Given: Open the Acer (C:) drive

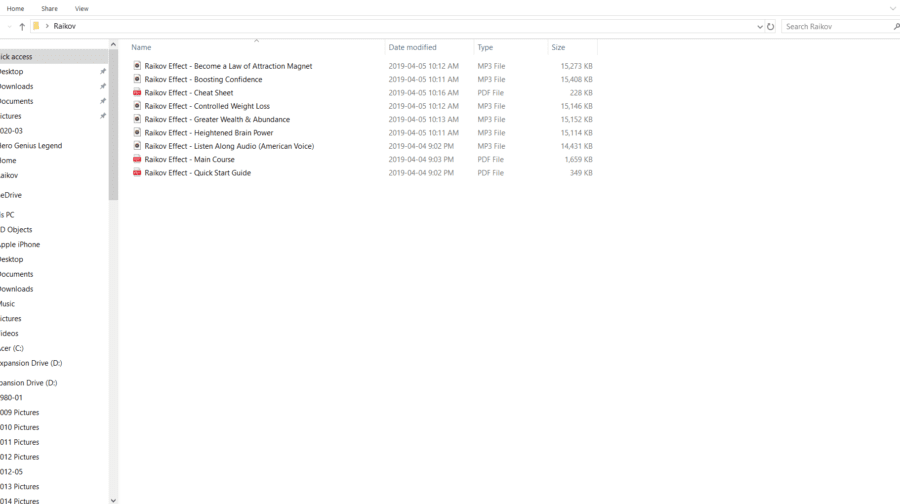Looking at the screenshot, I should [x=12, y=348].
